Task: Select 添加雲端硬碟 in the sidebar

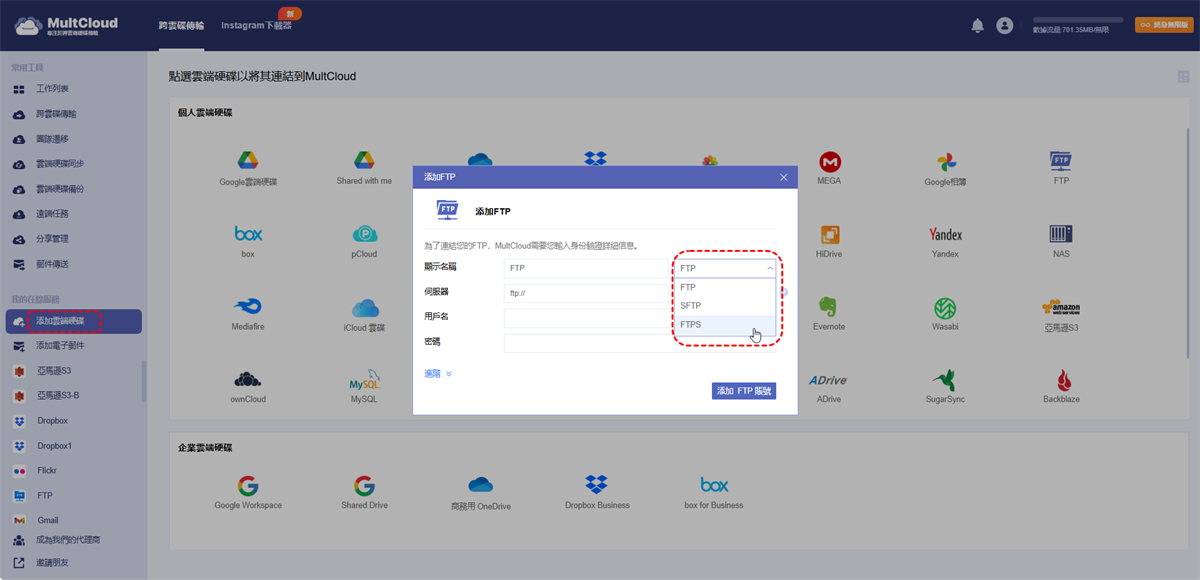Action: 73,321
